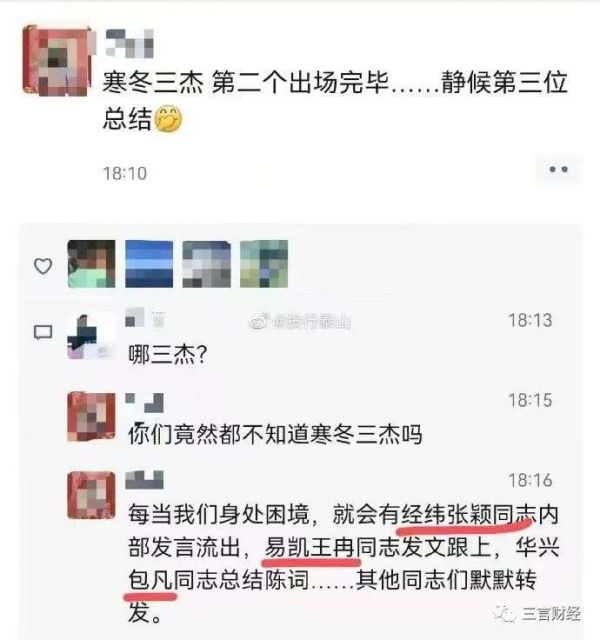Screen dimensions: 600x640
Task: Select comment "你们竟然都不知道寒冬三杰吗"
Action: (x=276, y=434)
